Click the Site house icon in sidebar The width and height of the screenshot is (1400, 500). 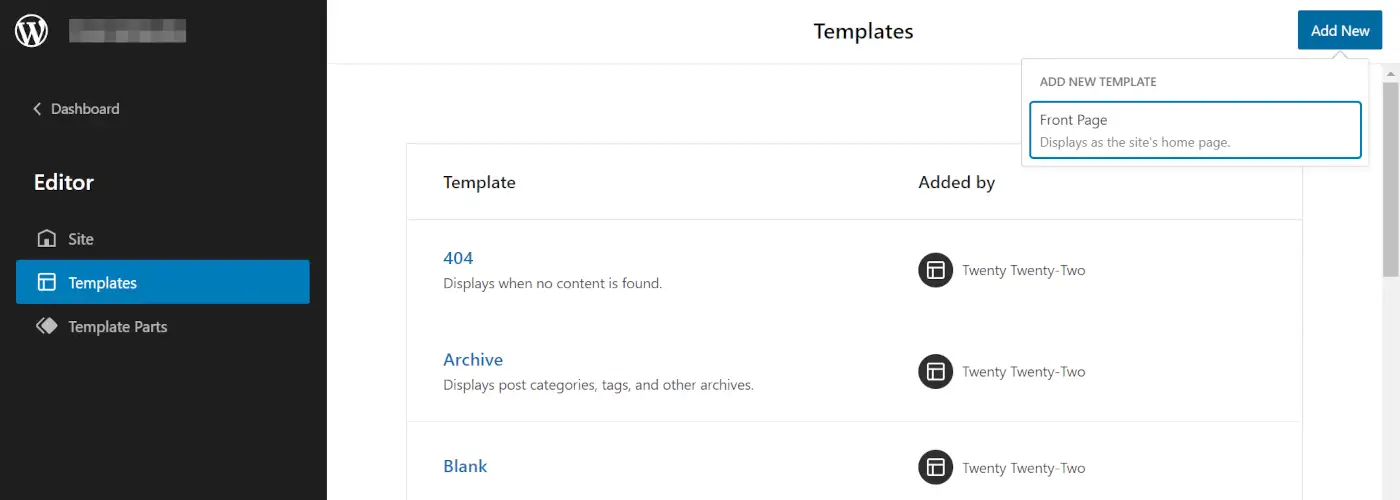[47, 239]
